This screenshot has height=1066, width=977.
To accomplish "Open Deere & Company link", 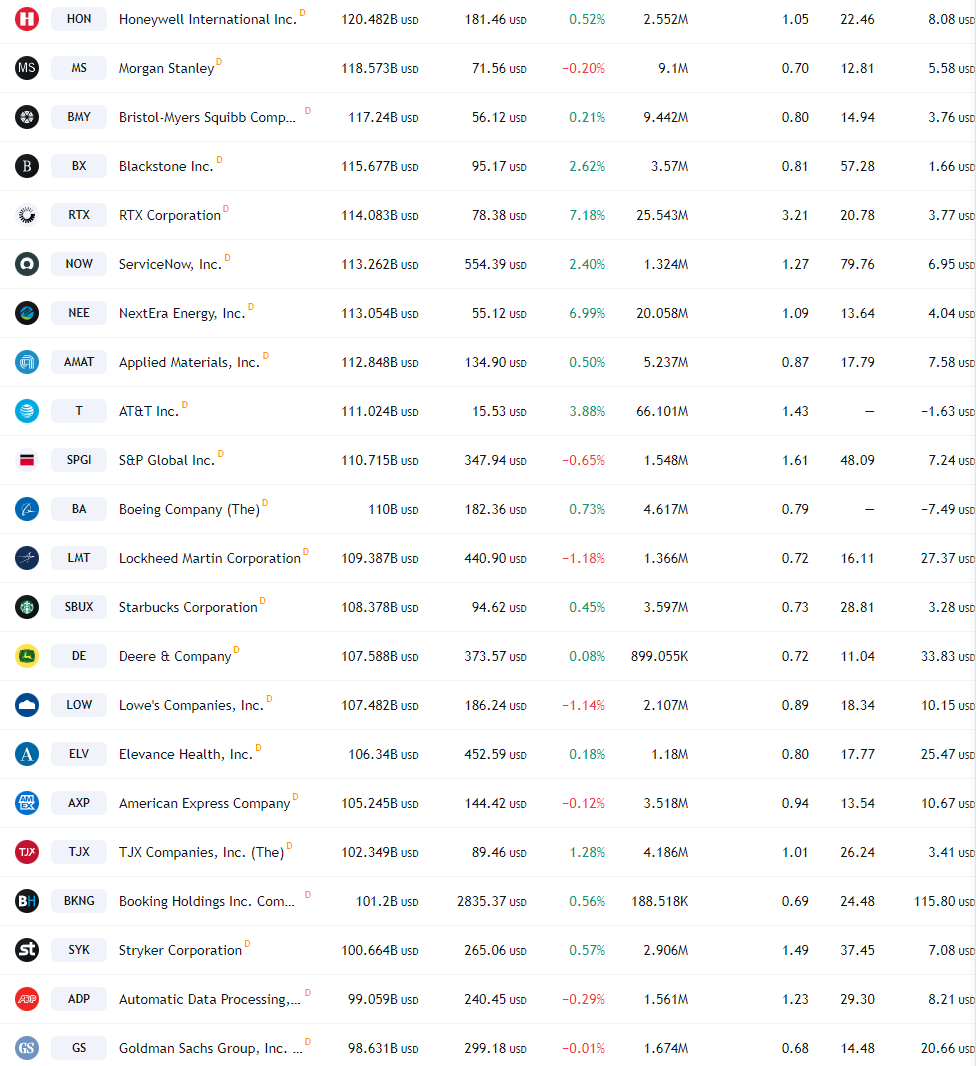I will (x=175, y=655).
